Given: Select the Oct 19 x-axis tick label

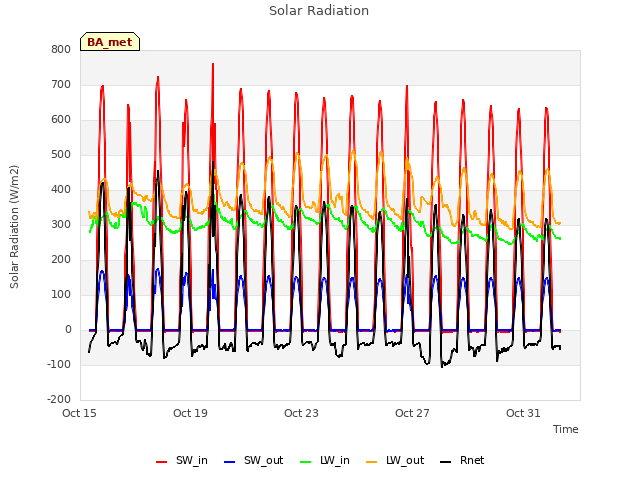Looking at the screenshot, I should click(x=190, y=413).
